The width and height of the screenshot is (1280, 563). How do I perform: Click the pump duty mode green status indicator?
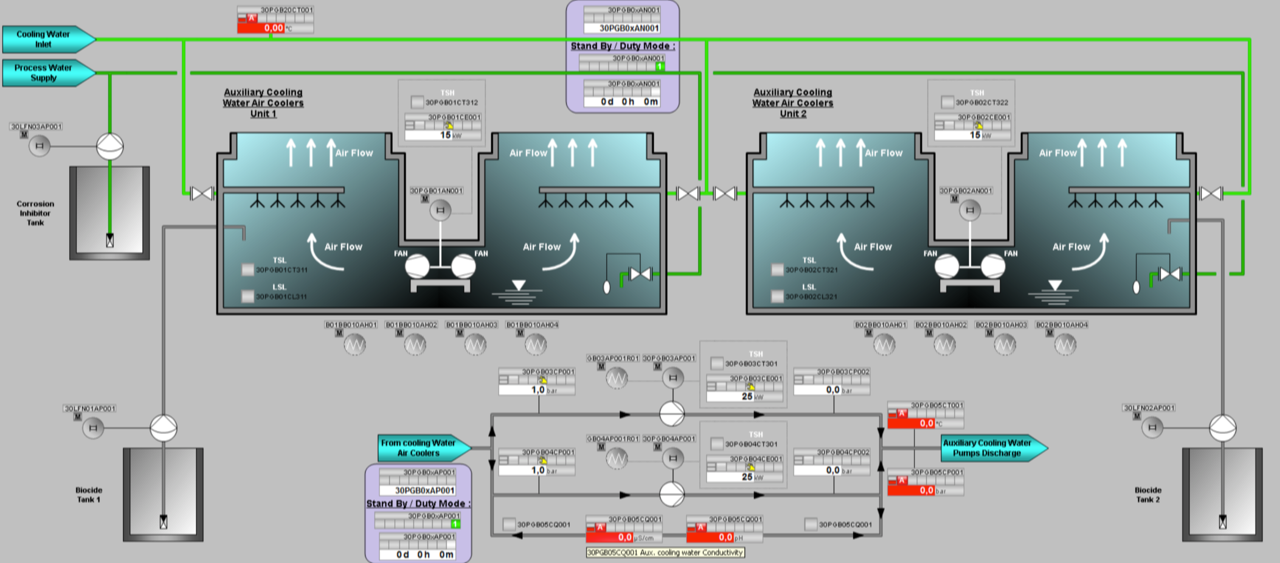point(455,524)
